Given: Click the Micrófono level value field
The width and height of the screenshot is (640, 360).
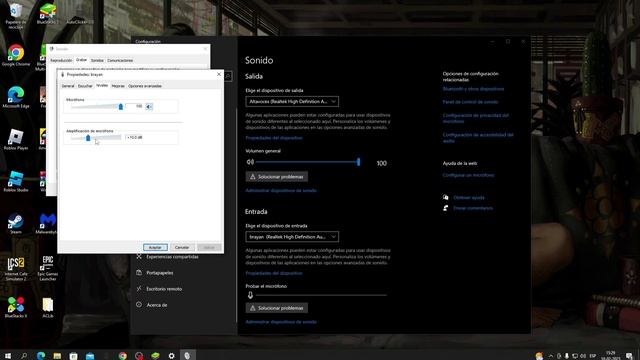Looking at the screenshot, I should pyautogui.click(x=134, y=106).
